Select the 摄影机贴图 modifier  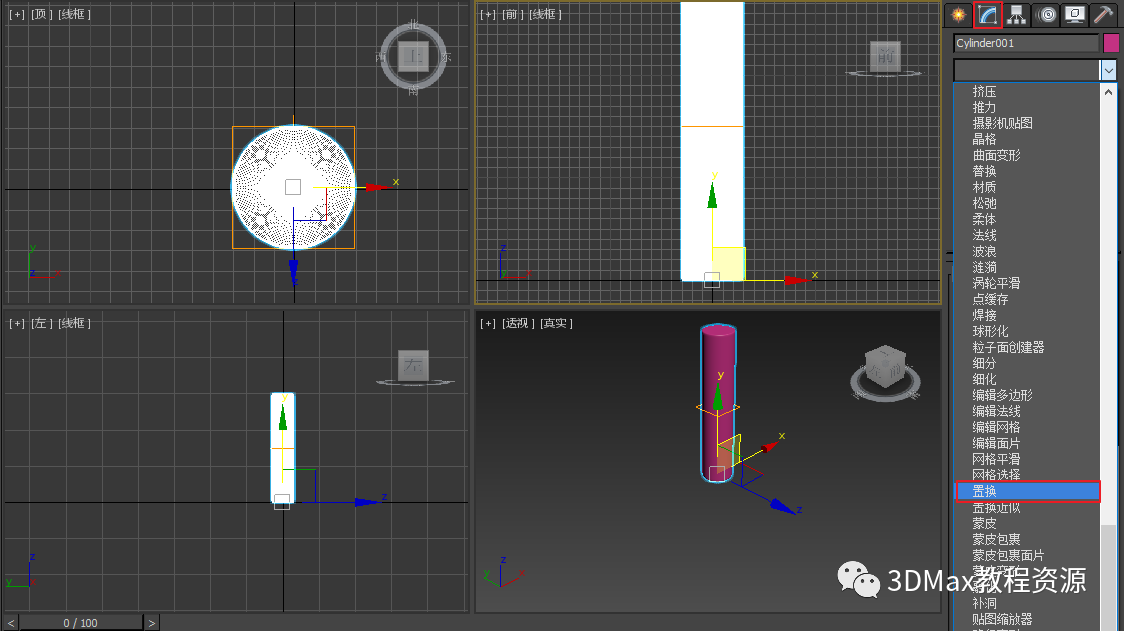[x=1002, y=123]
